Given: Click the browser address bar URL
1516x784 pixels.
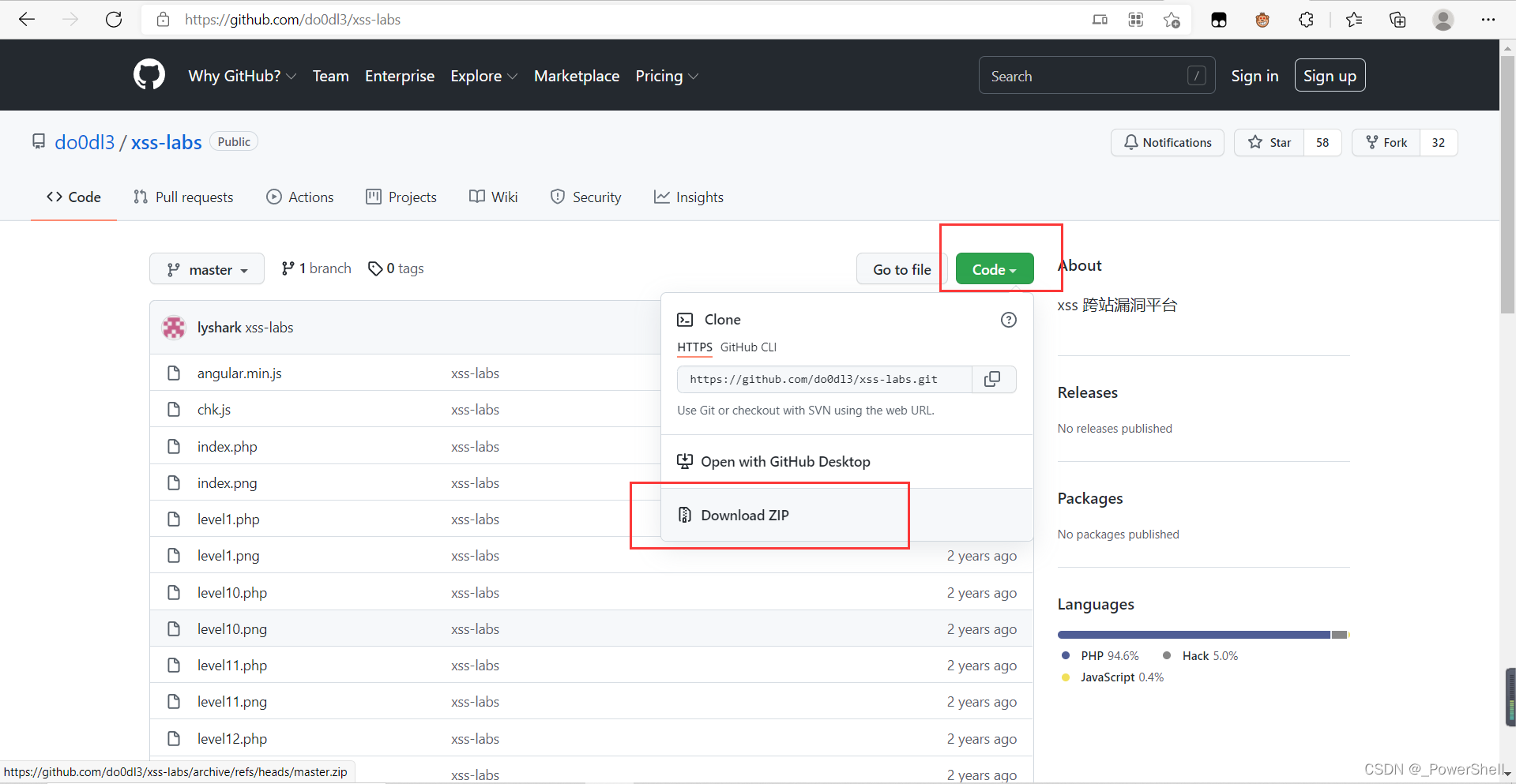Looking at the screenshot, I should [x=292, y=20].
